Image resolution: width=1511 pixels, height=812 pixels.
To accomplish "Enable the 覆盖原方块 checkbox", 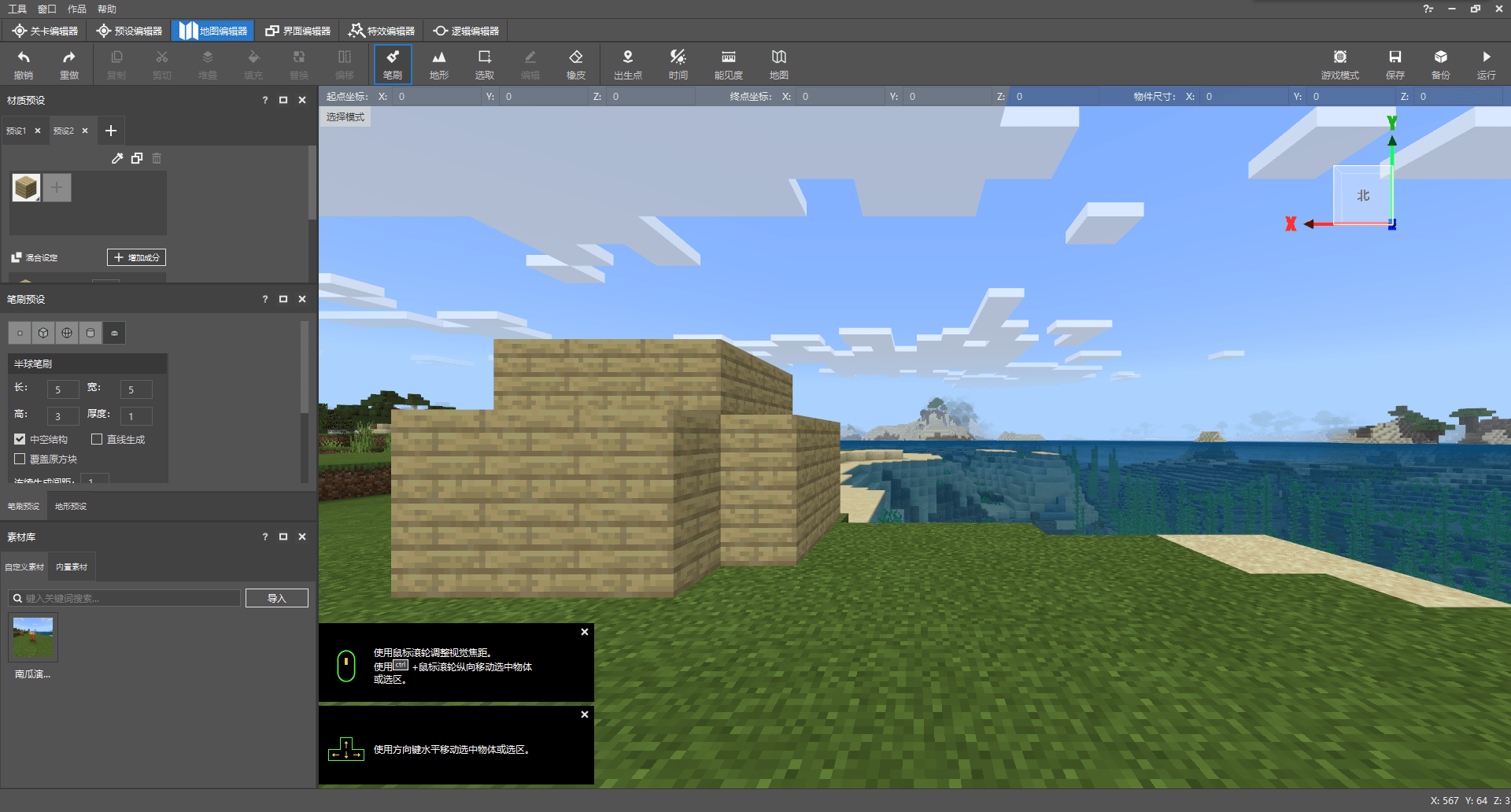I will point(20,459).
